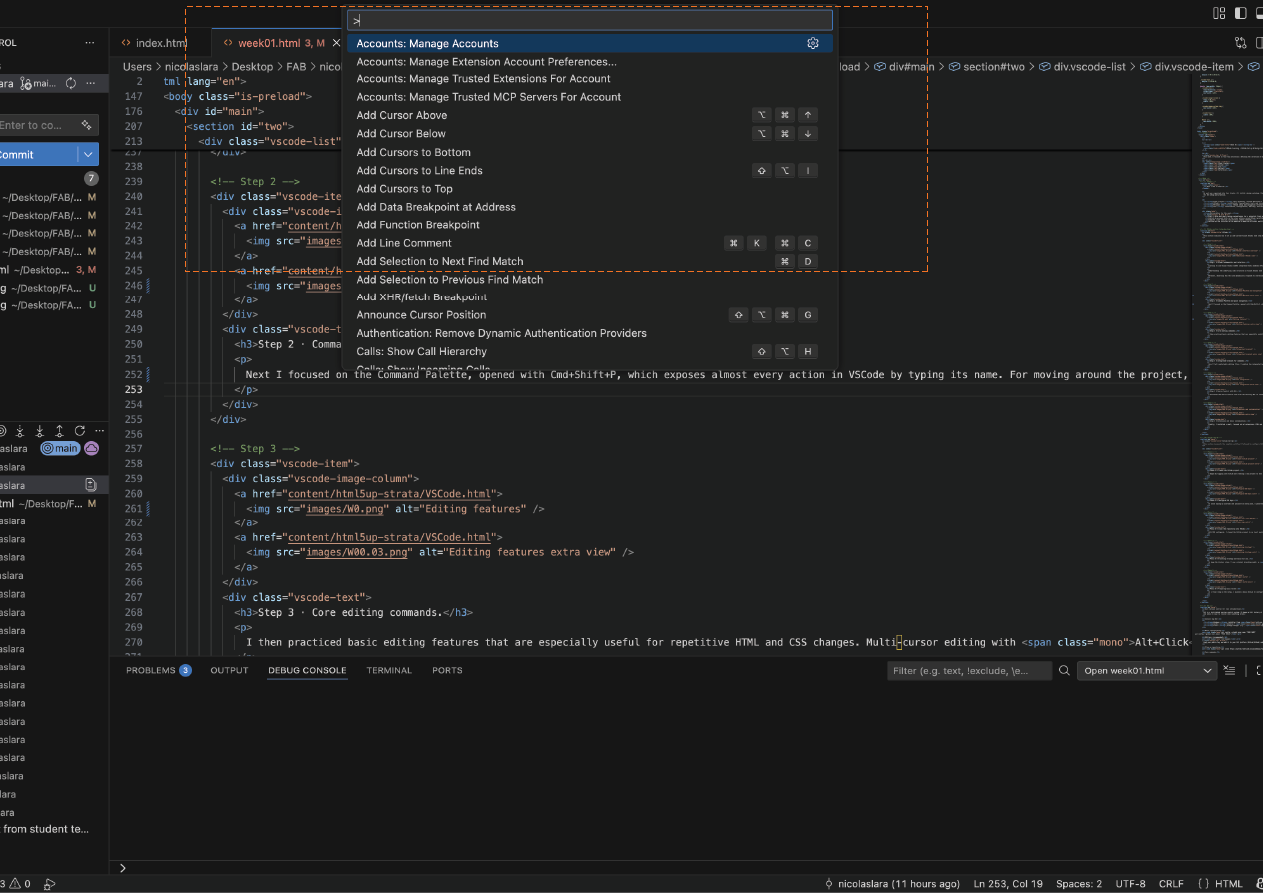Click the debug console filter input
The width and height of the screenshot is (1263, 893).
(968, 671)
